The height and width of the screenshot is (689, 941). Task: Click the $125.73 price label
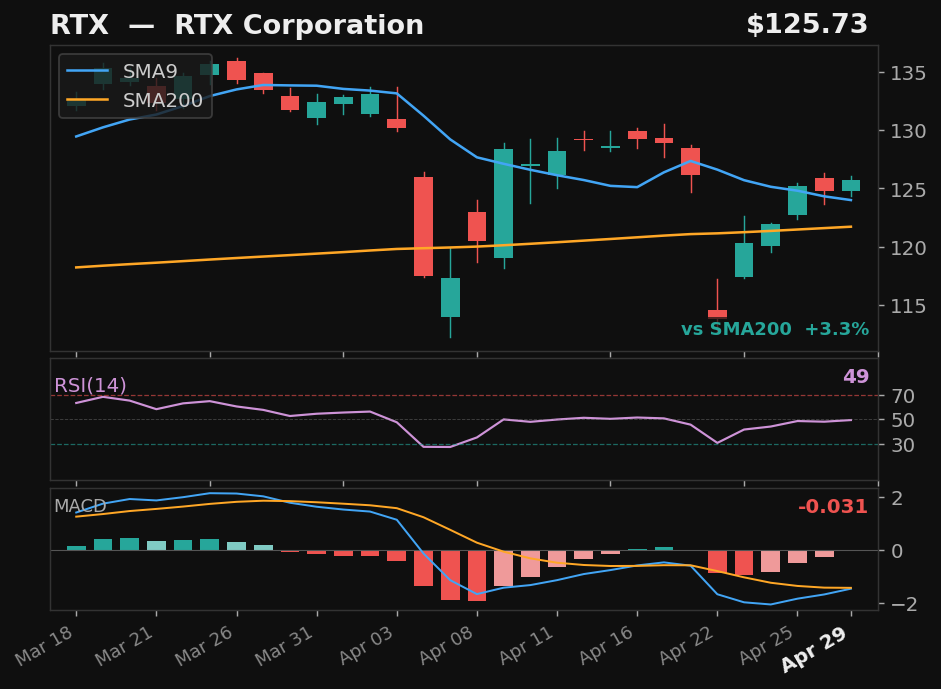pyautogui.click(x=807, y=25)
